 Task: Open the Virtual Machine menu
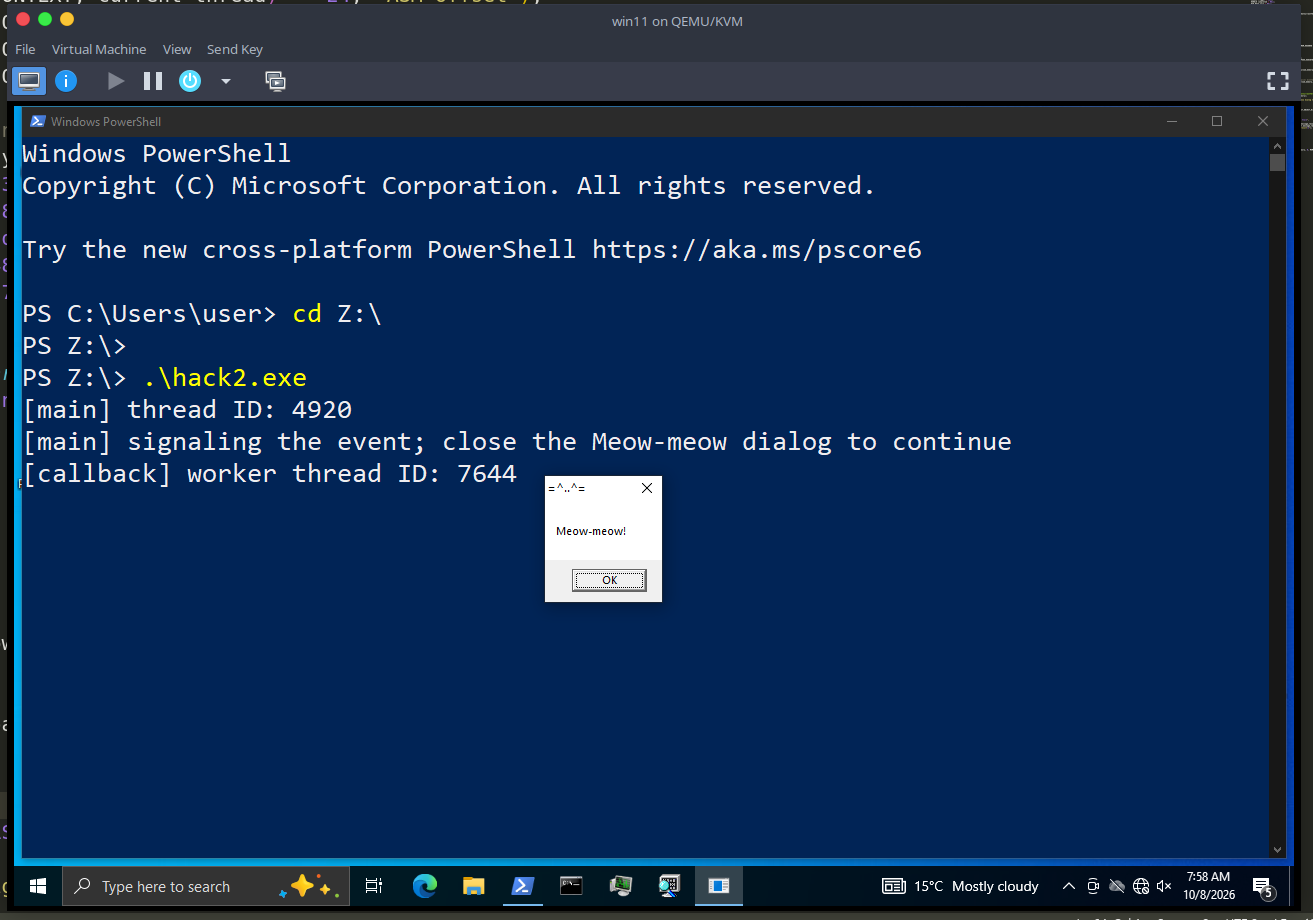pos(99,49)
